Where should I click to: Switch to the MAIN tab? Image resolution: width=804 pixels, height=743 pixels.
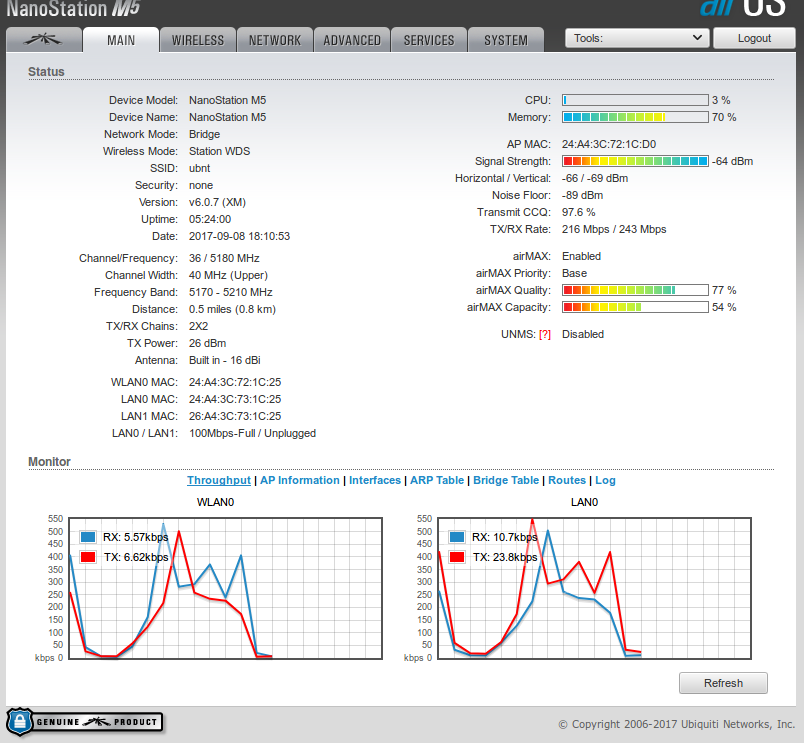click(121, 39)
